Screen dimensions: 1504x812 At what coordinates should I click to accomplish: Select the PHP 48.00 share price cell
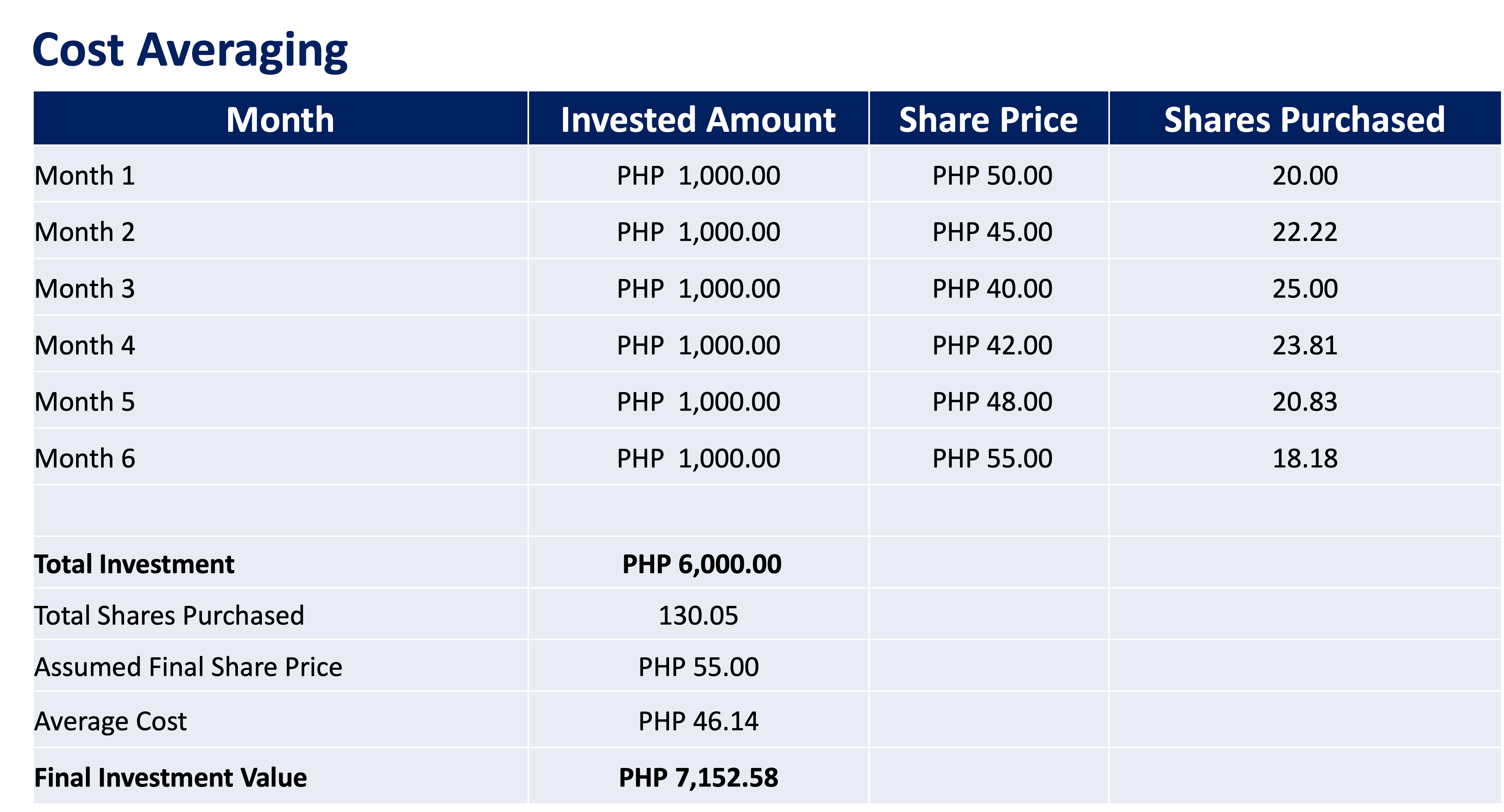[992, 402]
